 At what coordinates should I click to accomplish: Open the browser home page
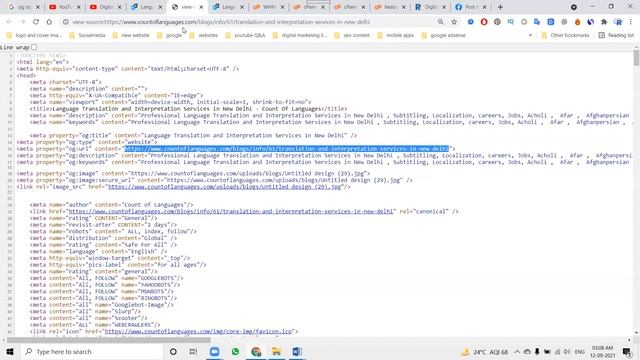(x=49, y=22)
